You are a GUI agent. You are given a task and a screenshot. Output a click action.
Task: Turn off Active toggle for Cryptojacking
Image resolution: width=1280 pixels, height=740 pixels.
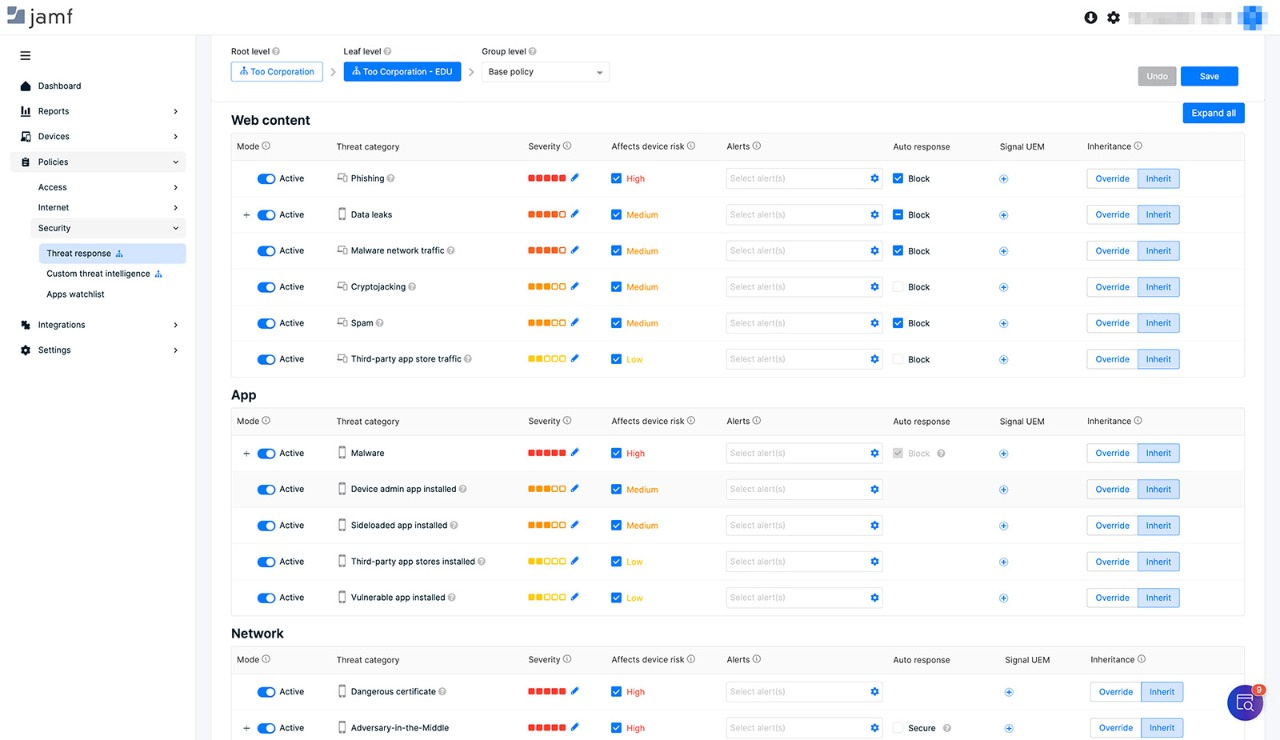pyautogui.click(x=266, y=287)
